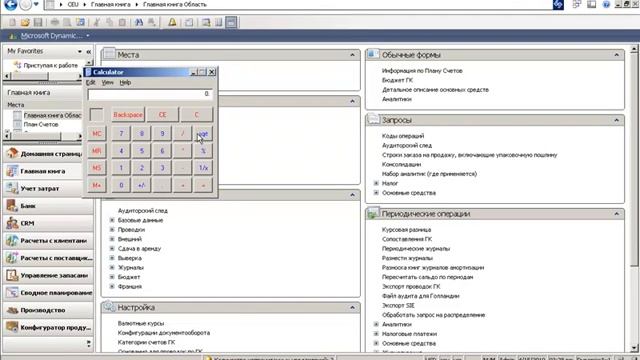Viewport: 640px width, 360px height.
Task: Click the C clear button in Calculator
Action: [196, 115]
